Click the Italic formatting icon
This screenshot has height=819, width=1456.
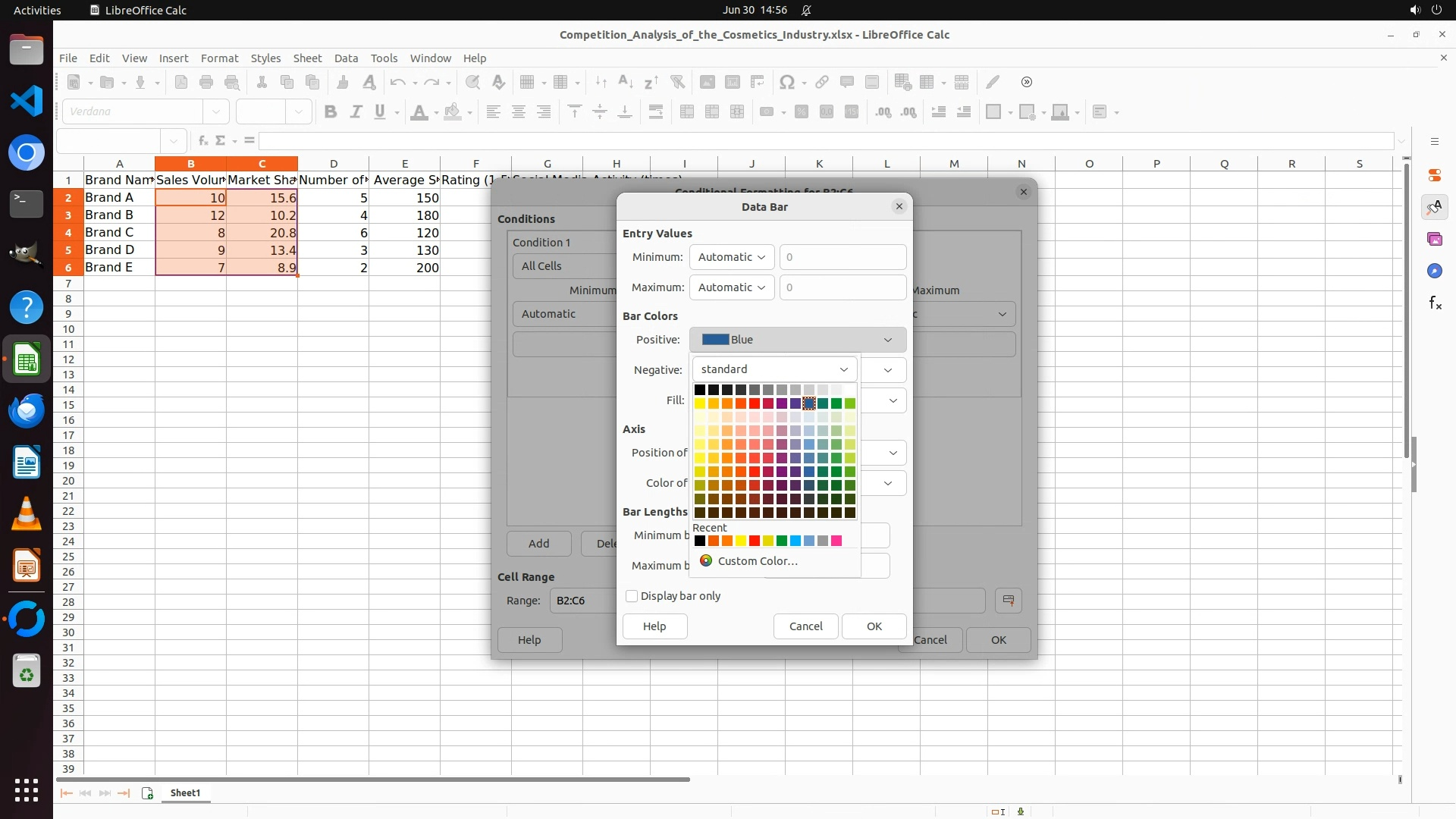[355, 112]
